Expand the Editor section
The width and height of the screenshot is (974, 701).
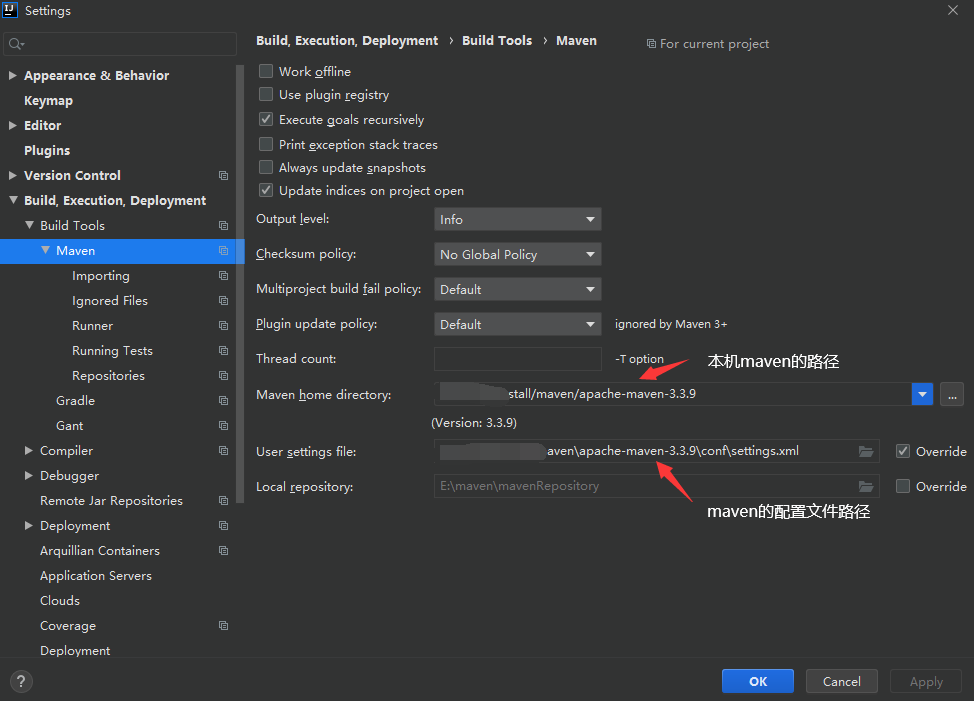click(x=12, y=125)
